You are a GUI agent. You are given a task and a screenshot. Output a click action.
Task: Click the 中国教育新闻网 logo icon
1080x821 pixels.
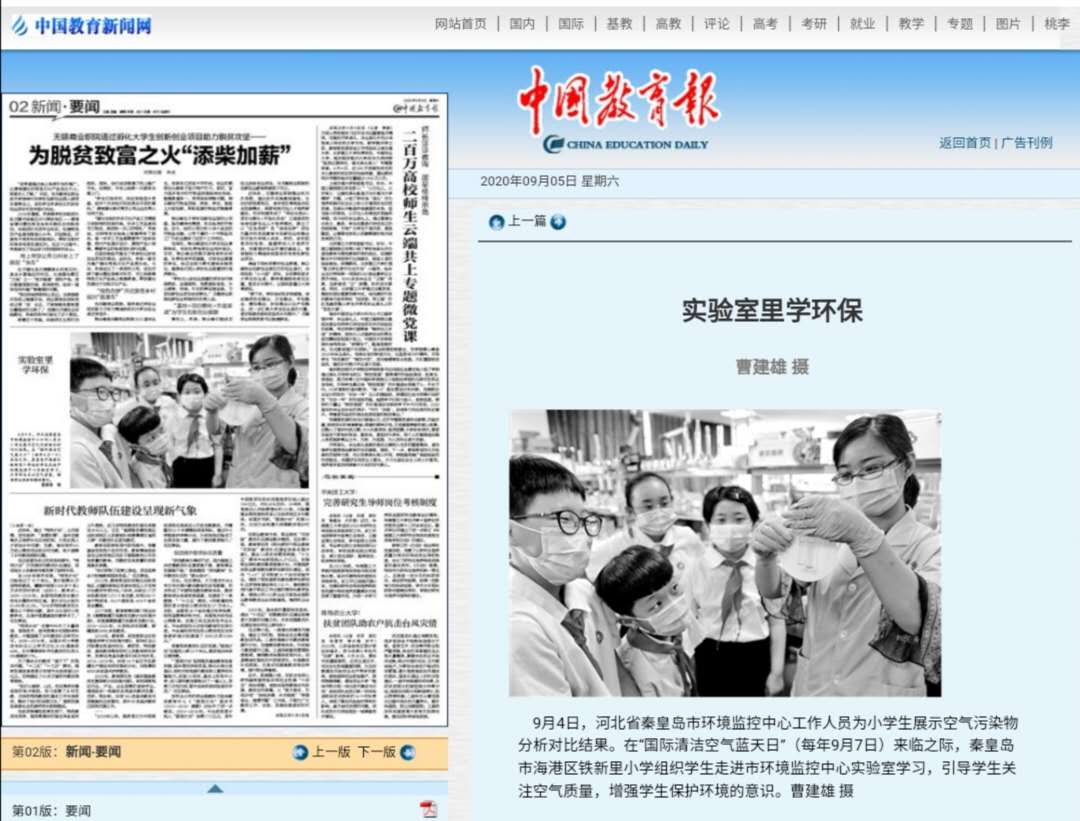pos(20,25)
